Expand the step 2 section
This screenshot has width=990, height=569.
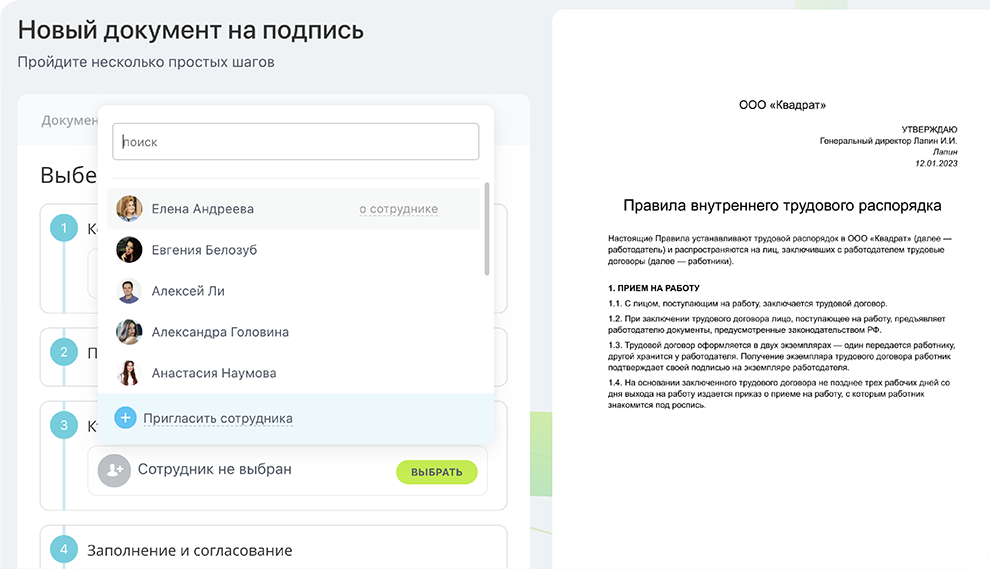pos(64,352)
